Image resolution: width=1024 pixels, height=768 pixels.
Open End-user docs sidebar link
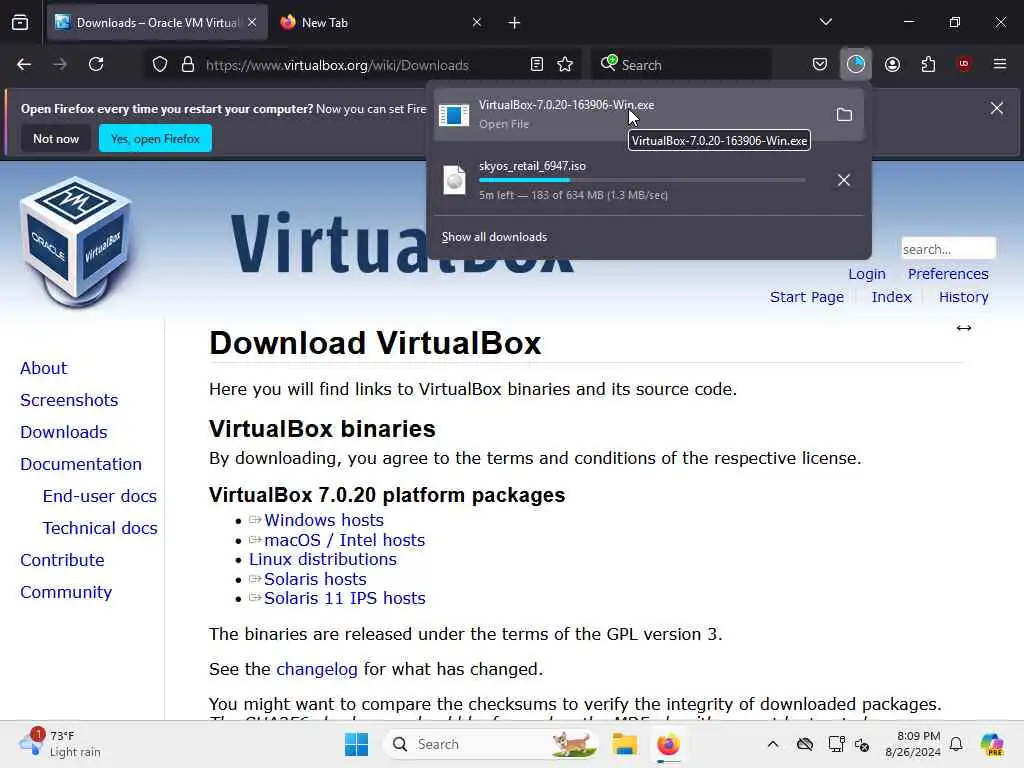[x=99, y=496]
